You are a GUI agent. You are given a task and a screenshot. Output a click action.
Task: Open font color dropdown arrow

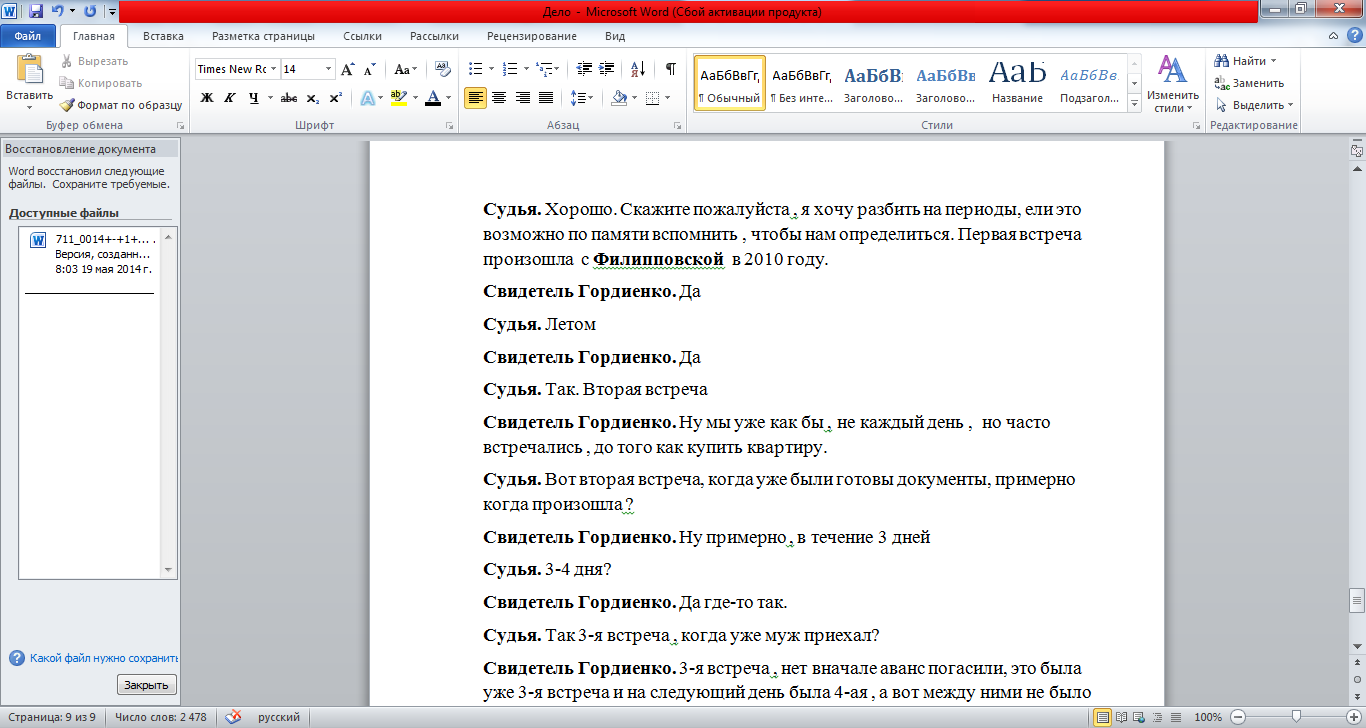click(x=448, y=97)
